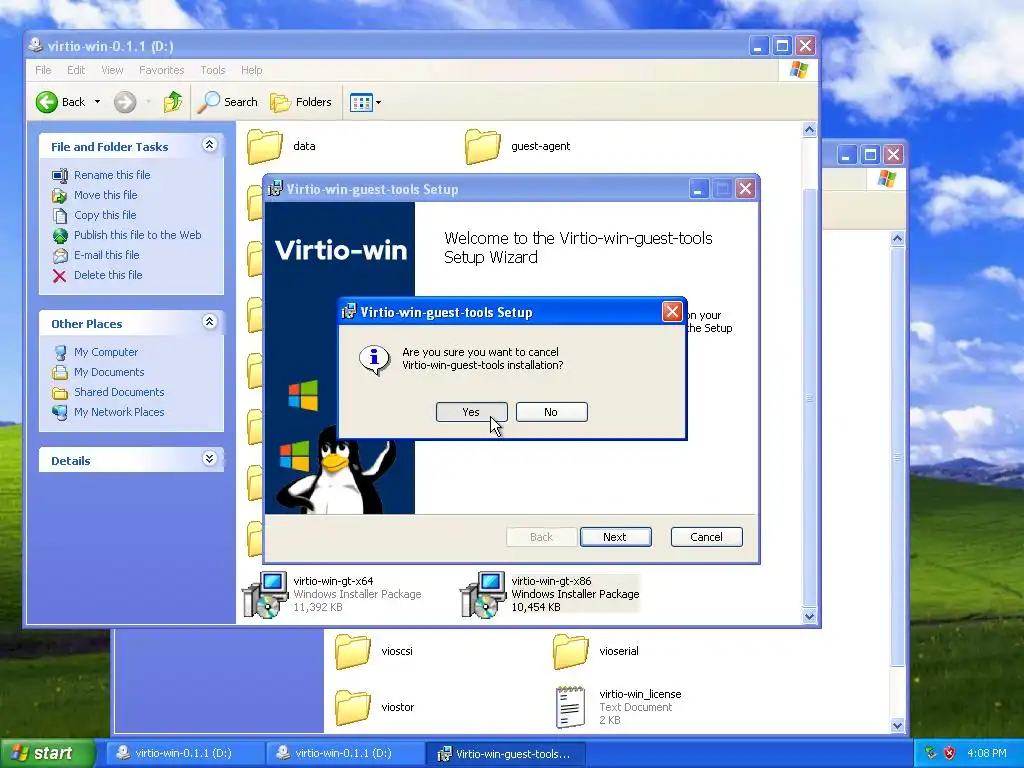
Task: Open the Views dropdown button
Action: click(x=365, y=102)
